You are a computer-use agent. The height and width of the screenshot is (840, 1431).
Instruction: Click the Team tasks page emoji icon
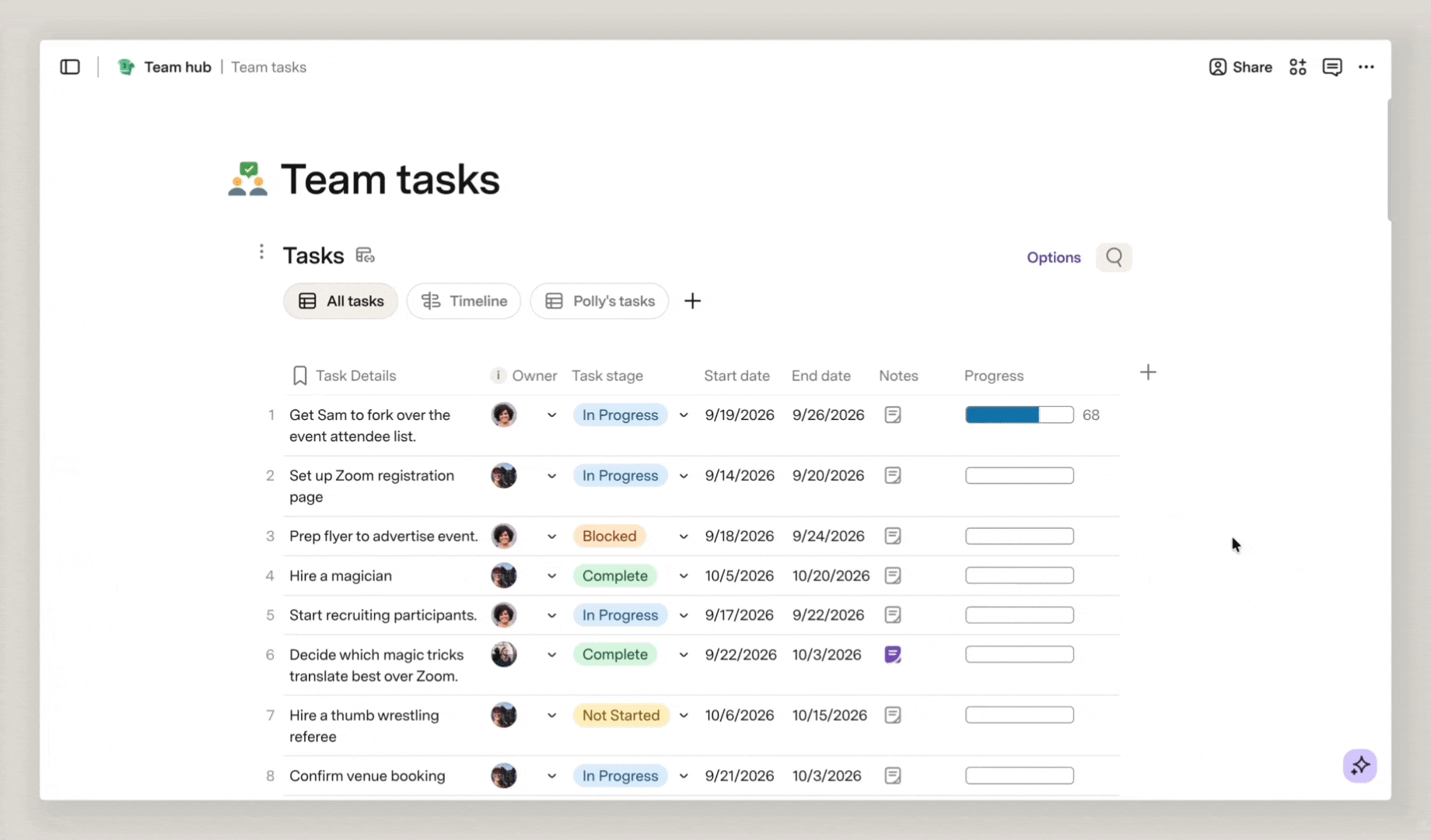point(247,179)
